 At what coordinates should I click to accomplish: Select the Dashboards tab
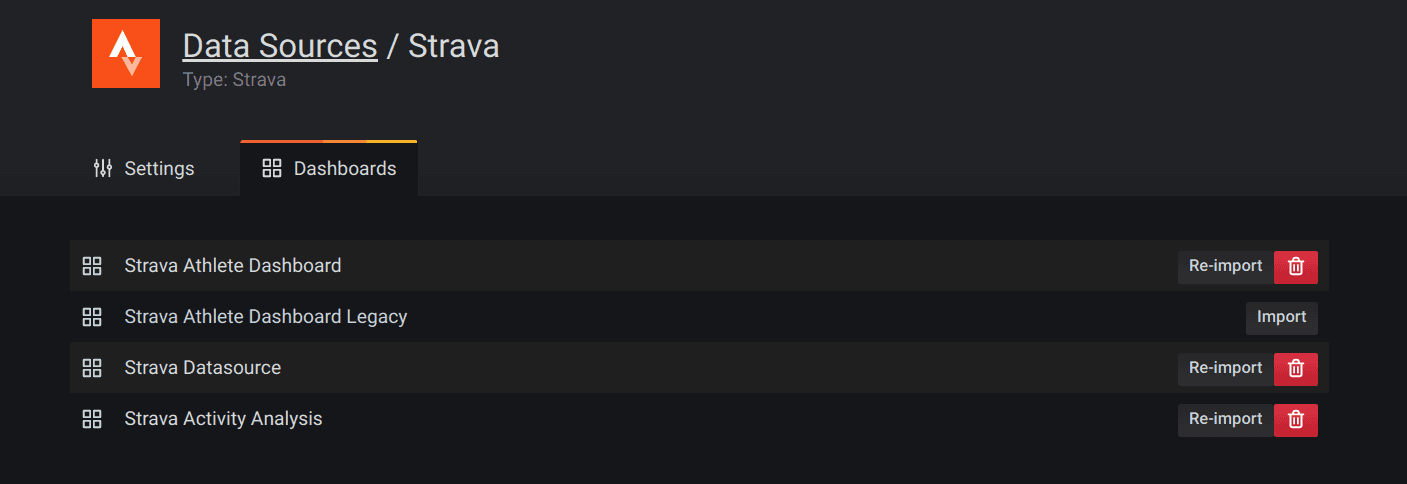pyautogui.click(x=329, y=169)
